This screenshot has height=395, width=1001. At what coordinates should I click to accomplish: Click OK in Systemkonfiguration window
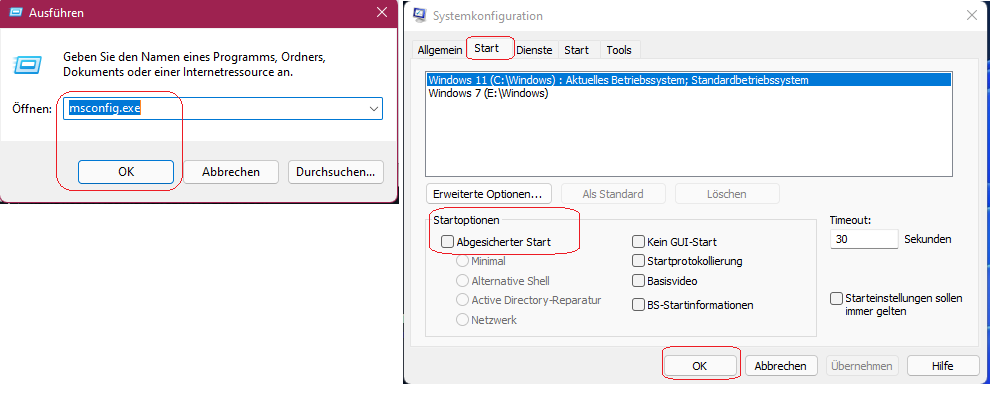[x=700, y=366]
